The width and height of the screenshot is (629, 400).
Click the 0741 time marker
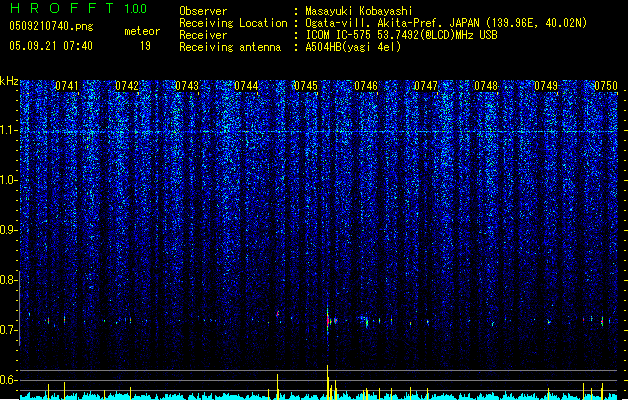click(67, 86)
